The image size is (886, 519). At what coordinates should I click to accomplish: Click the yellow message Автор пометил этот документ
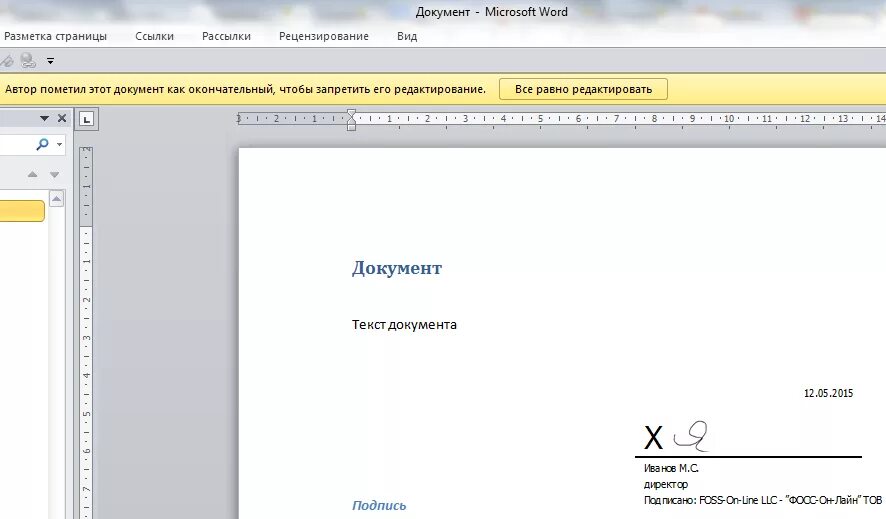245,89
